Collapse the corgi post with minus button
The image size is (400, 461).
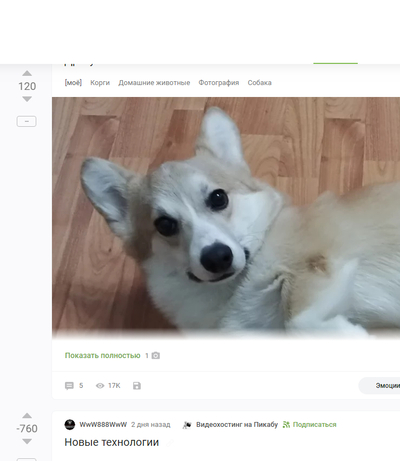point(26,121)
